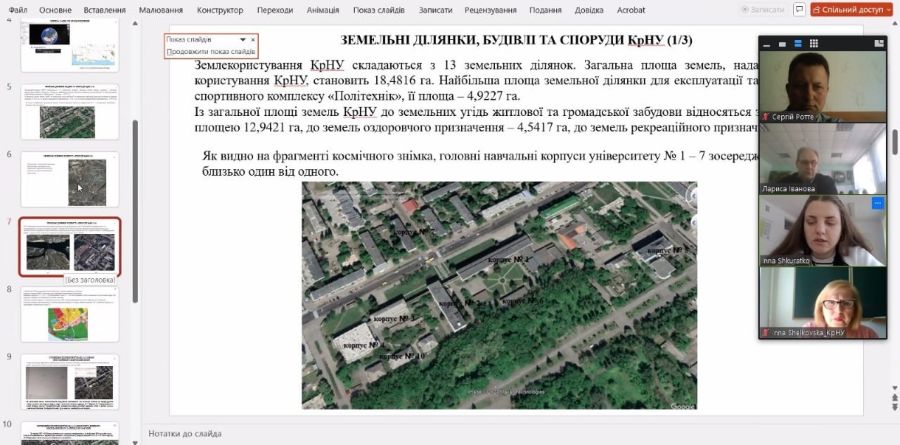Open the comments pane icon
Screen dimensions: 900x445
tap(798, 9)
